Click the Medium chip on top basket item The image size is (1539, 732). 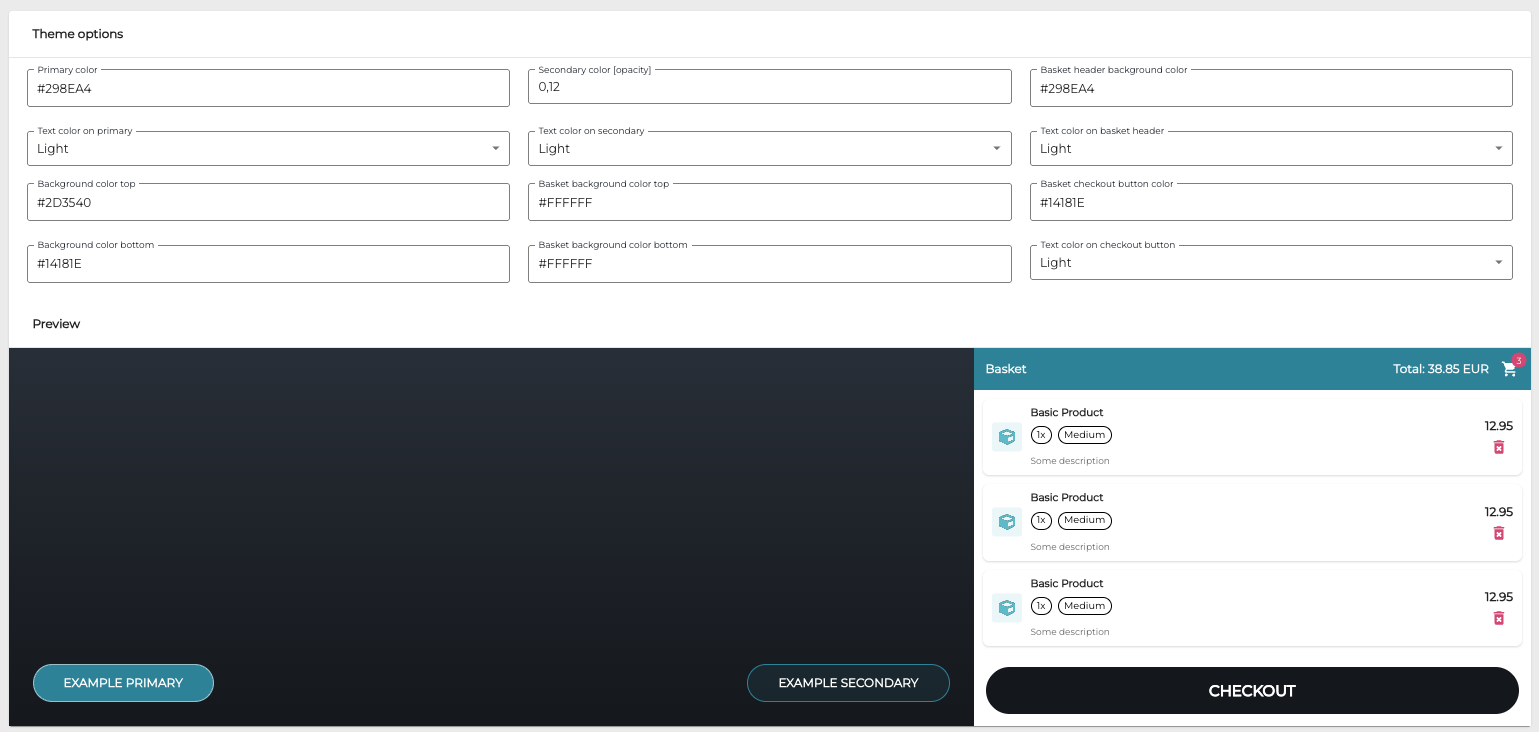tap(1085, 435)
